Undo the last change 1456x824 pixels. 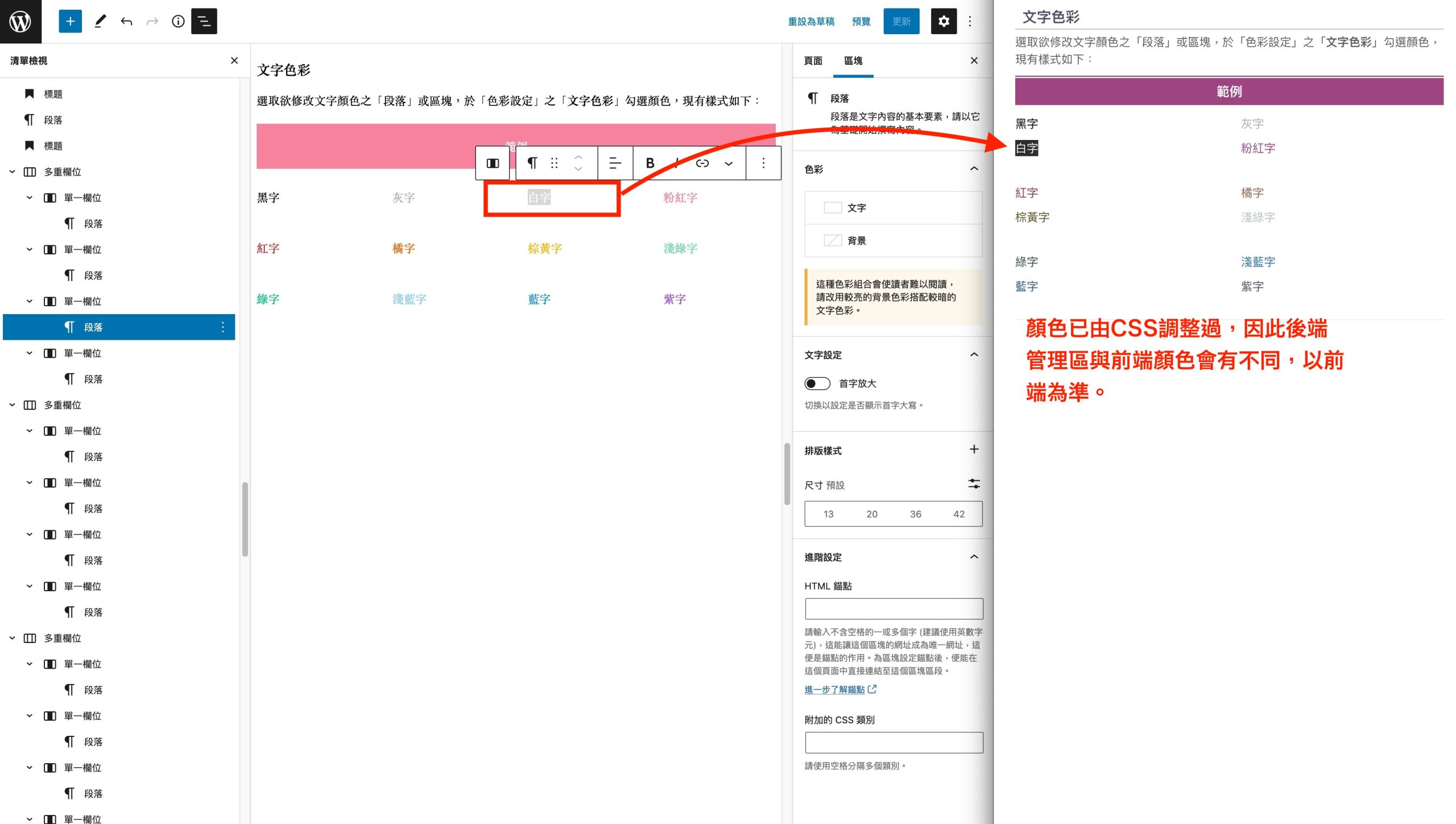126,22
